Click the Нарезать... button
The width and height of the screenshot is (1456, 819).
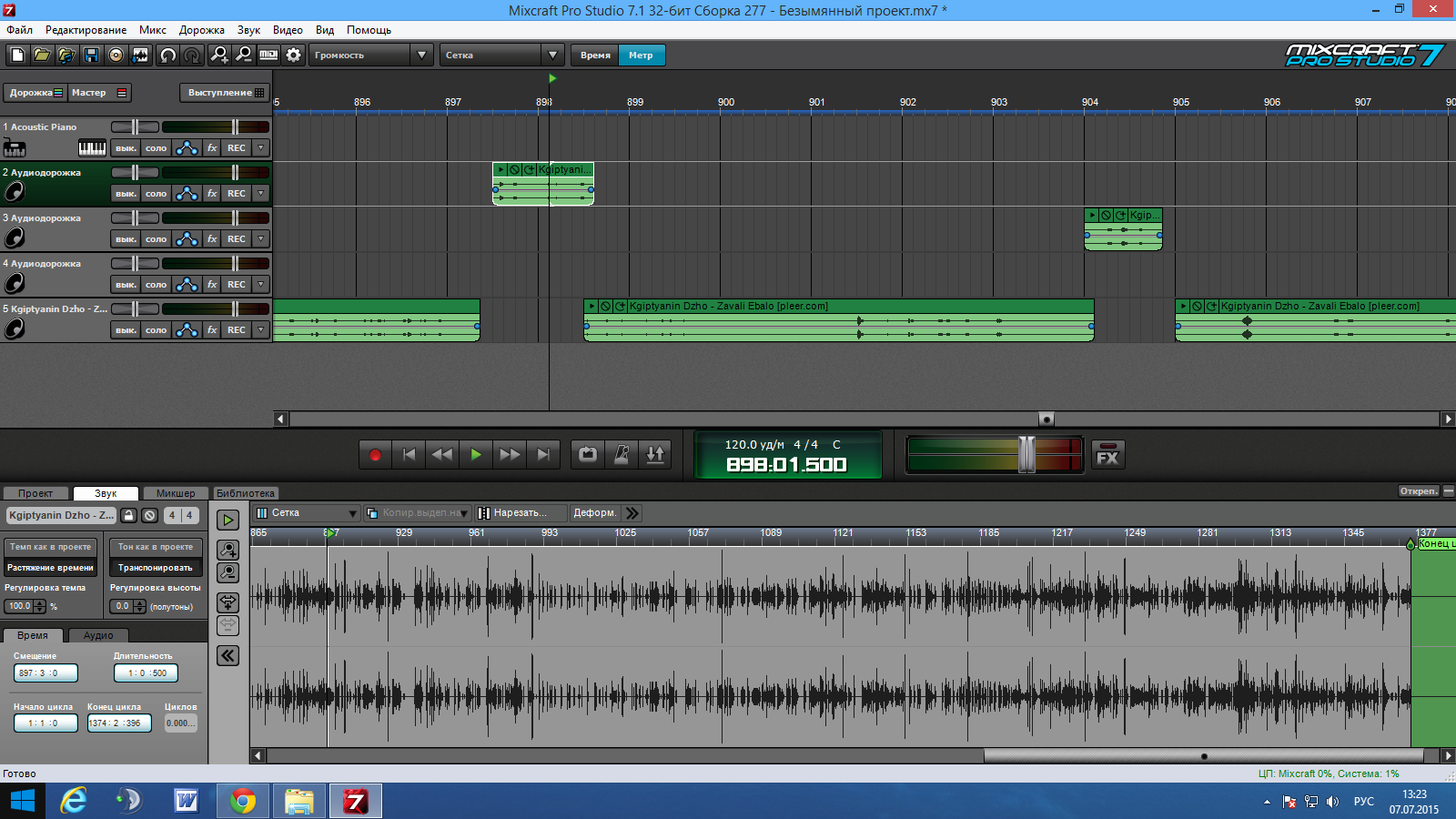click(x=521, y=513)
